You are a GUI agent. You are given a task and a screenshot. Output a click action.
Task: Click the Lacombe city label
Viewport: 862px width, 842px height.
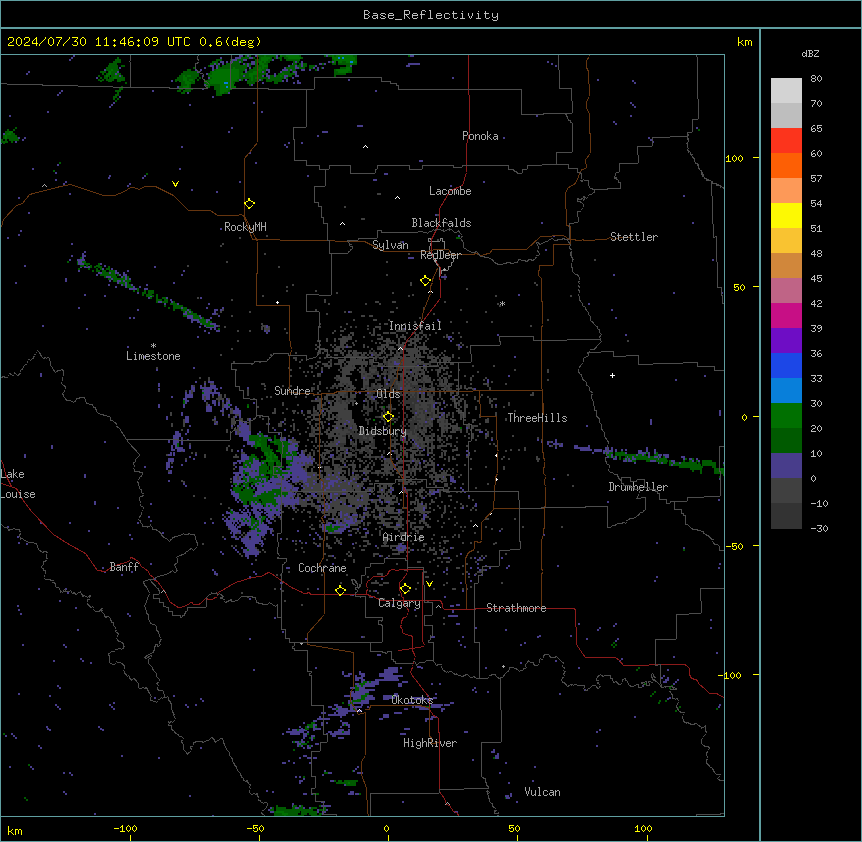pyautogui.click(x=450, y=191)
